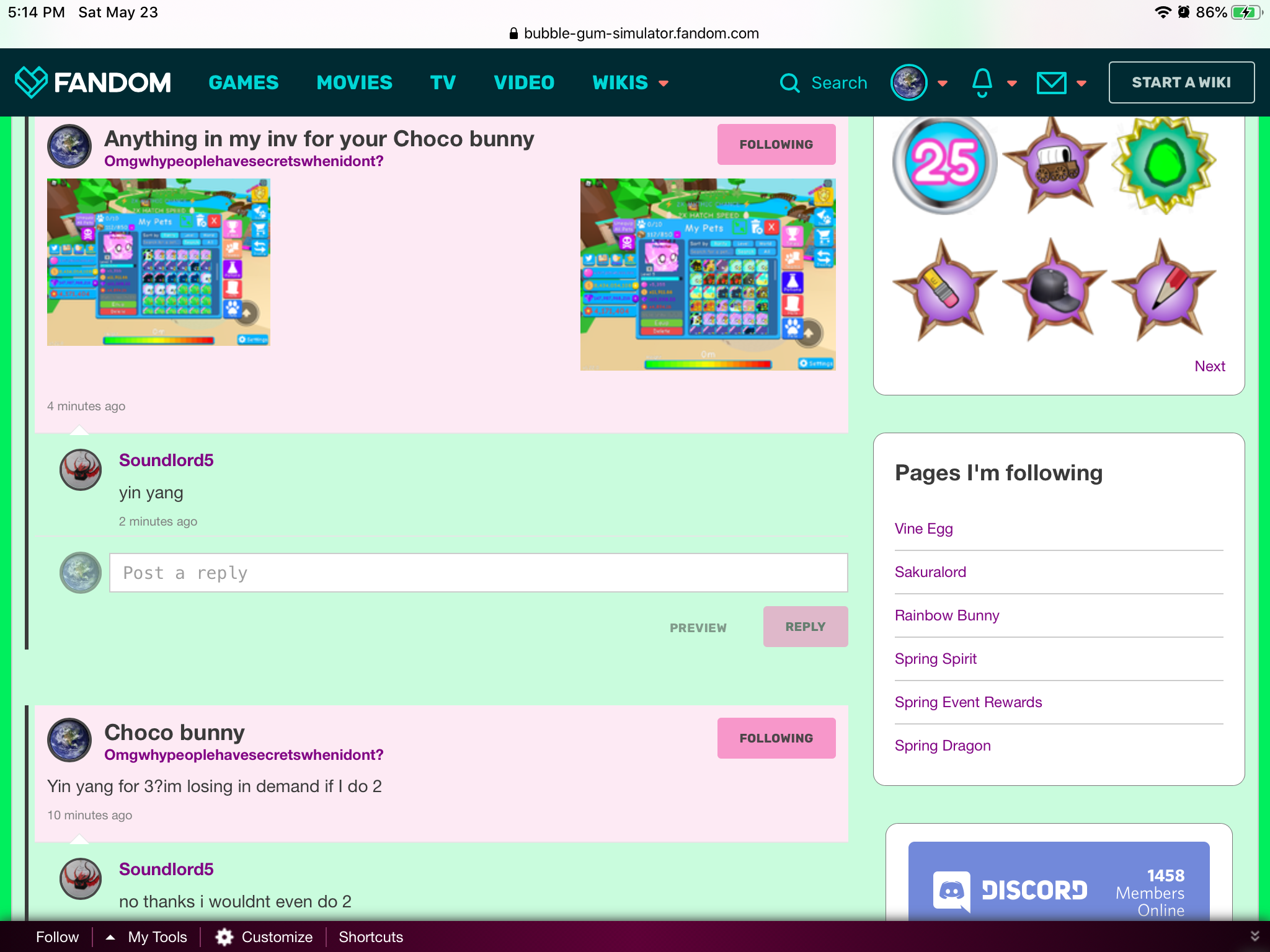
Task: Open the search bar icon
Action: coord(789,82)
